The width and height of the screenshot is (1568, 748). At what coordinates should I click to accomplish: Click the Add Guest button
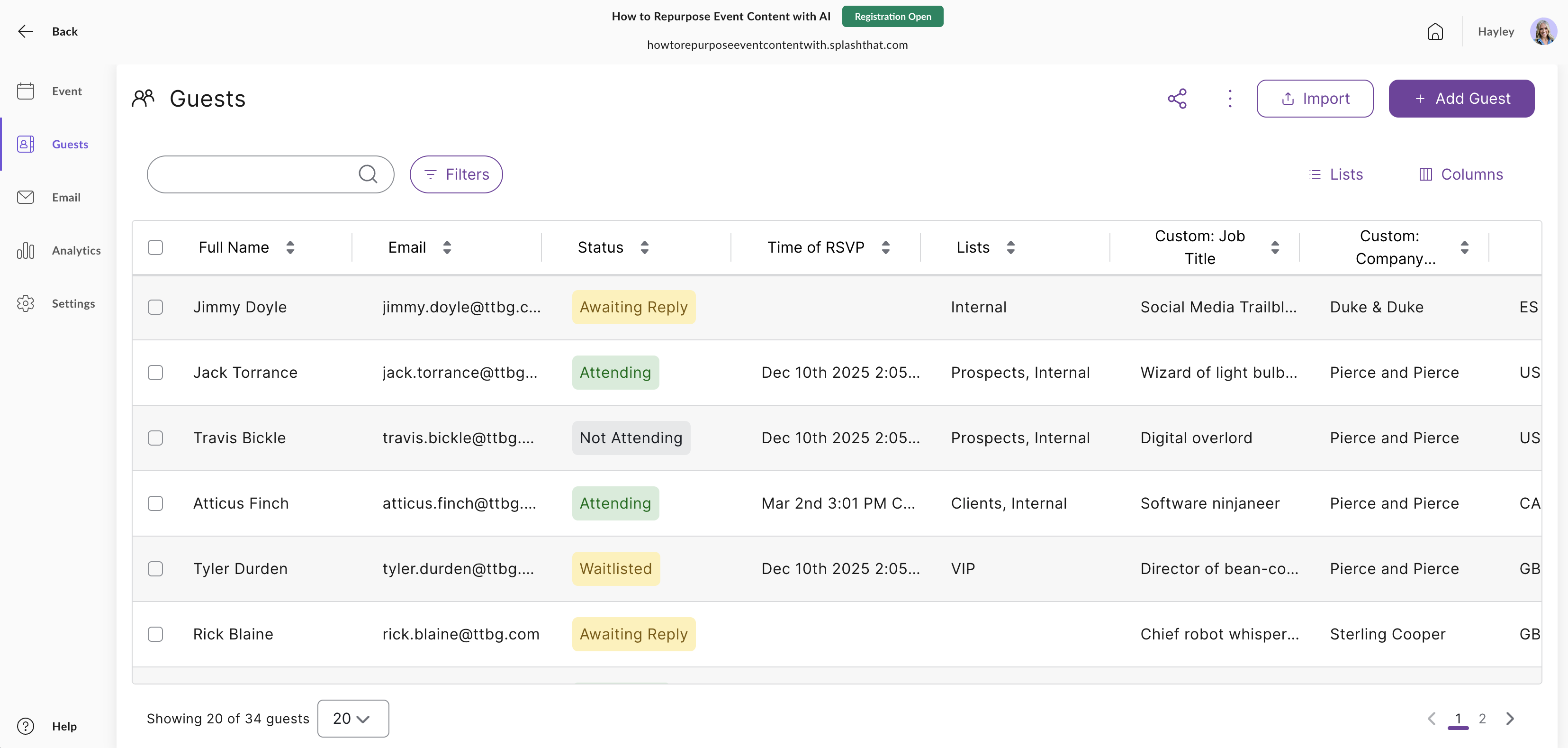[x=1461, y=99]
